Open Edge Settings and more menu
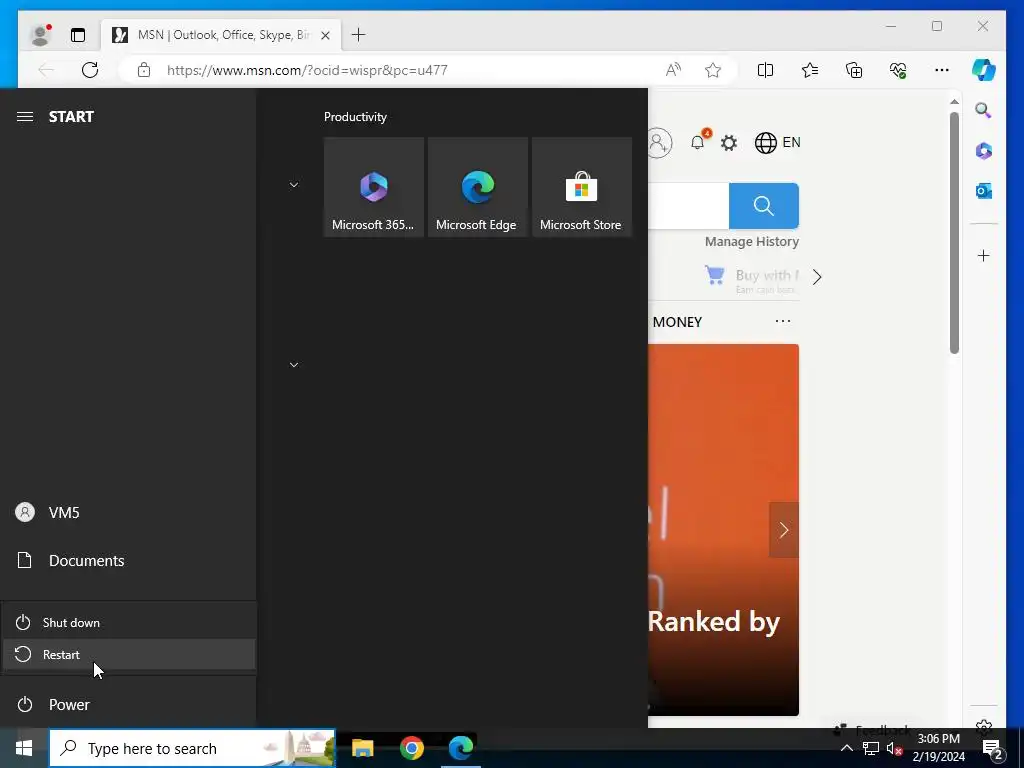The image size is (1024, 768). coord(942,70)
